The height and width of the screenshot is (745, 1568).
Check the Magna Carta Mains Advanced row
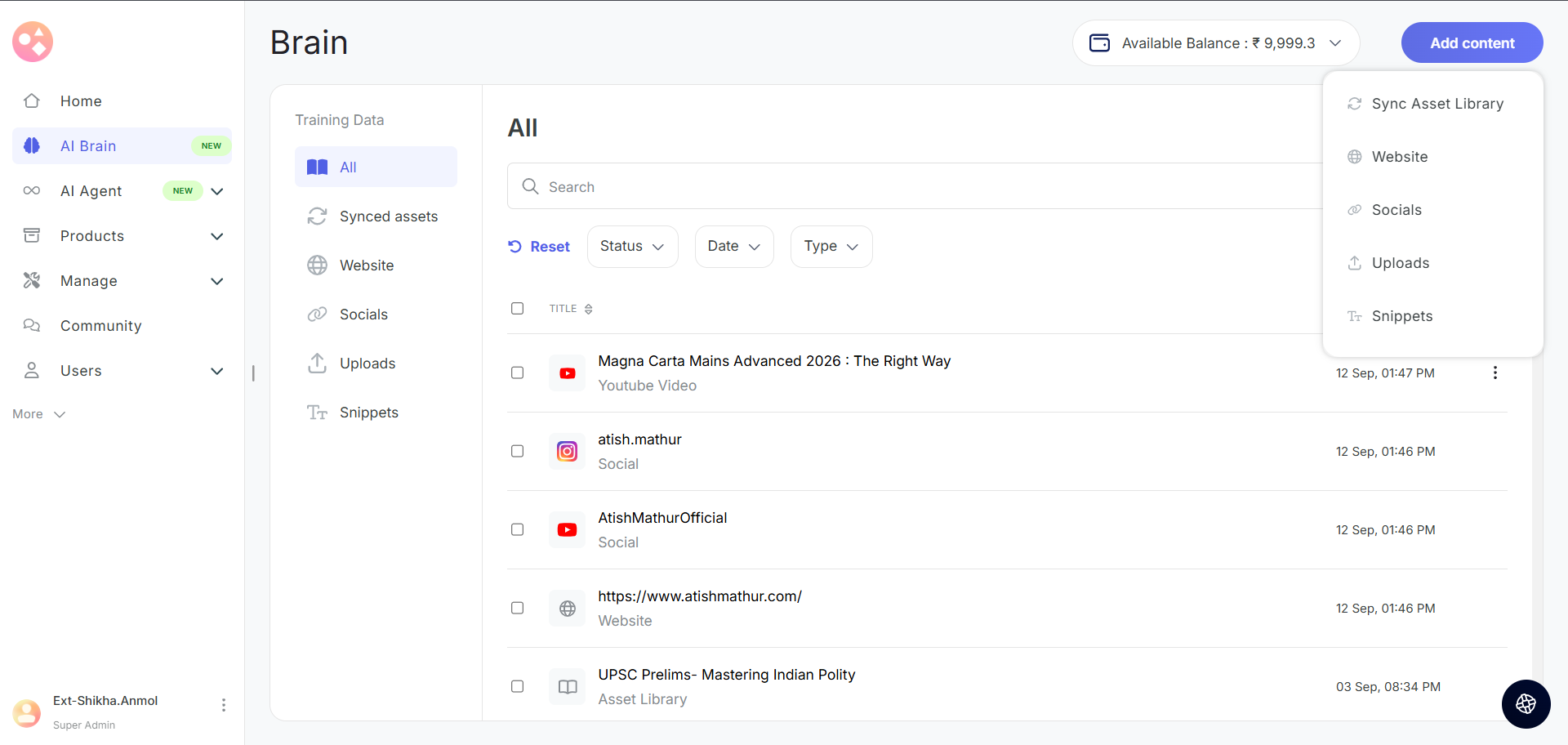coord(517,373)
